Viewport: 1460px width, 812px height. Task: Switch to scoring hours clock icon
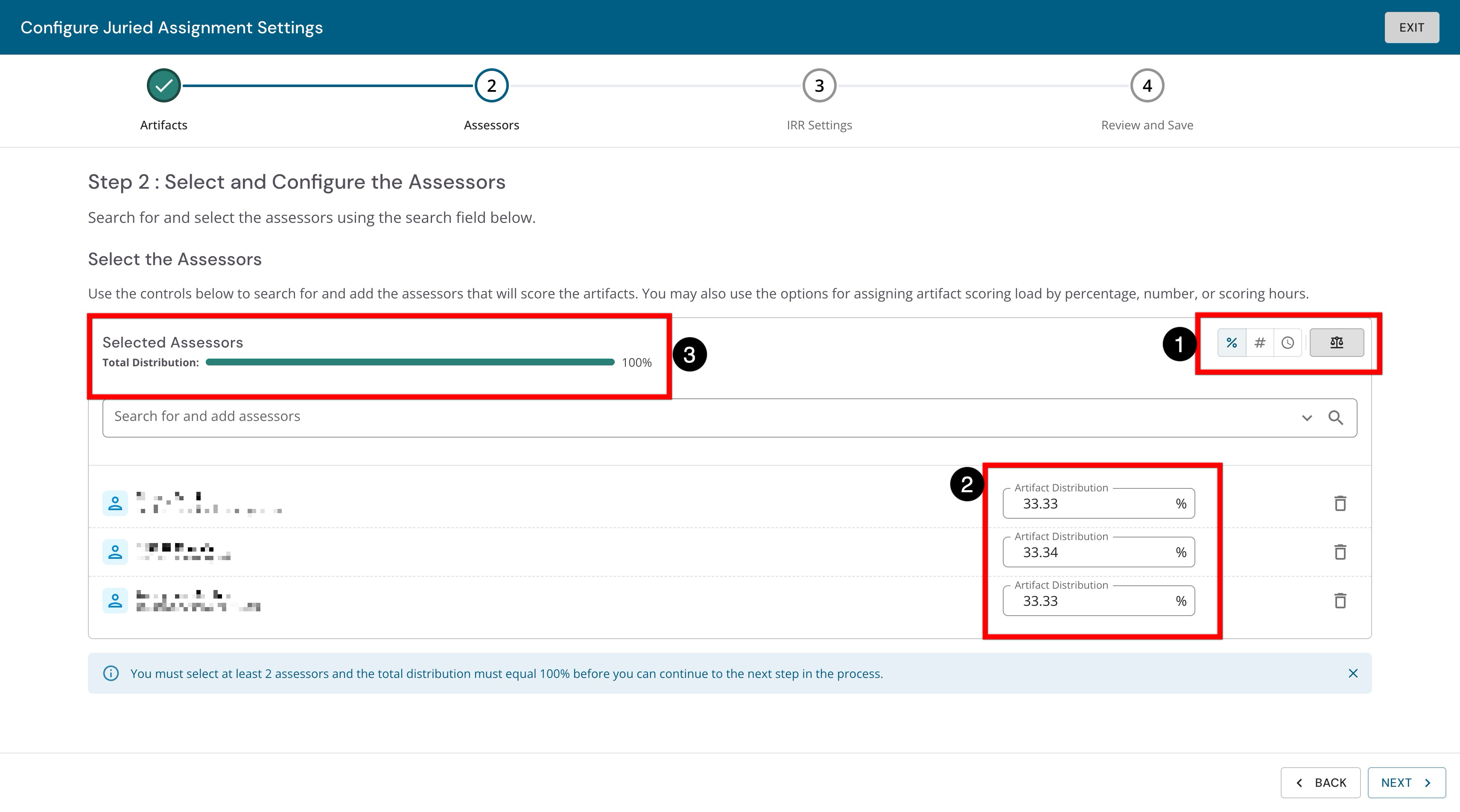(1288, 343)
